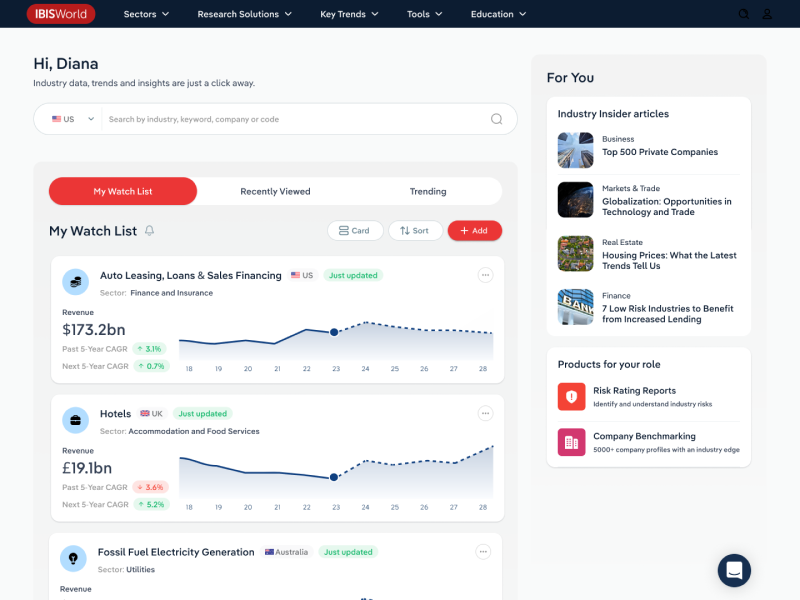The width and height of the screenshot is (800, 600).
Task: Click the 2023 data point on Hotels chart
Action: pos(334,478)
